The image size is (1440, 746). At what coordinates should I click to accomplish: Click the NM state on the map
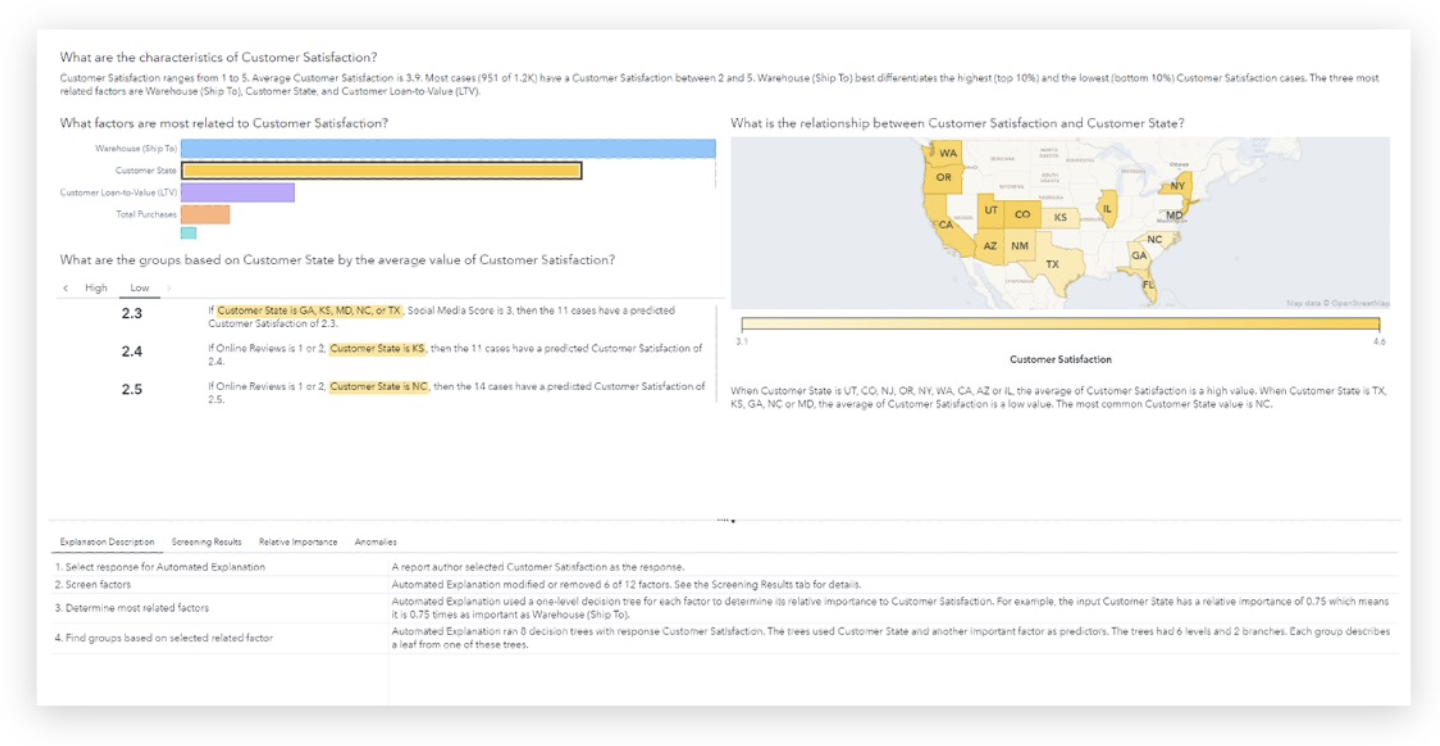click(1019, 246)
